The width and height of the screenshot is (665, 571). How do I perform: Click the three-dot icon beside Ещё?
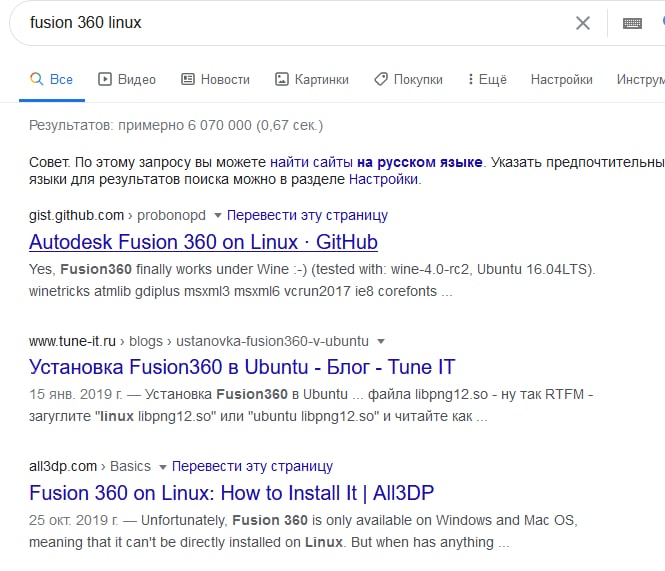point(470,79)
